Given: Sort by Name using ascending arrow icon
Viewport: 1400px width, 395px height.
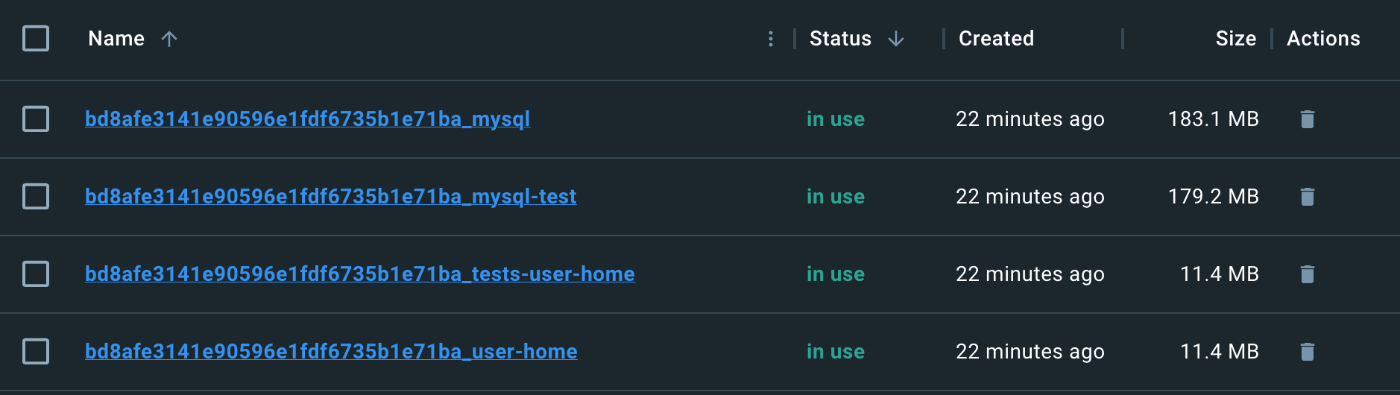Looking at the screenshot, I should 169,39.
